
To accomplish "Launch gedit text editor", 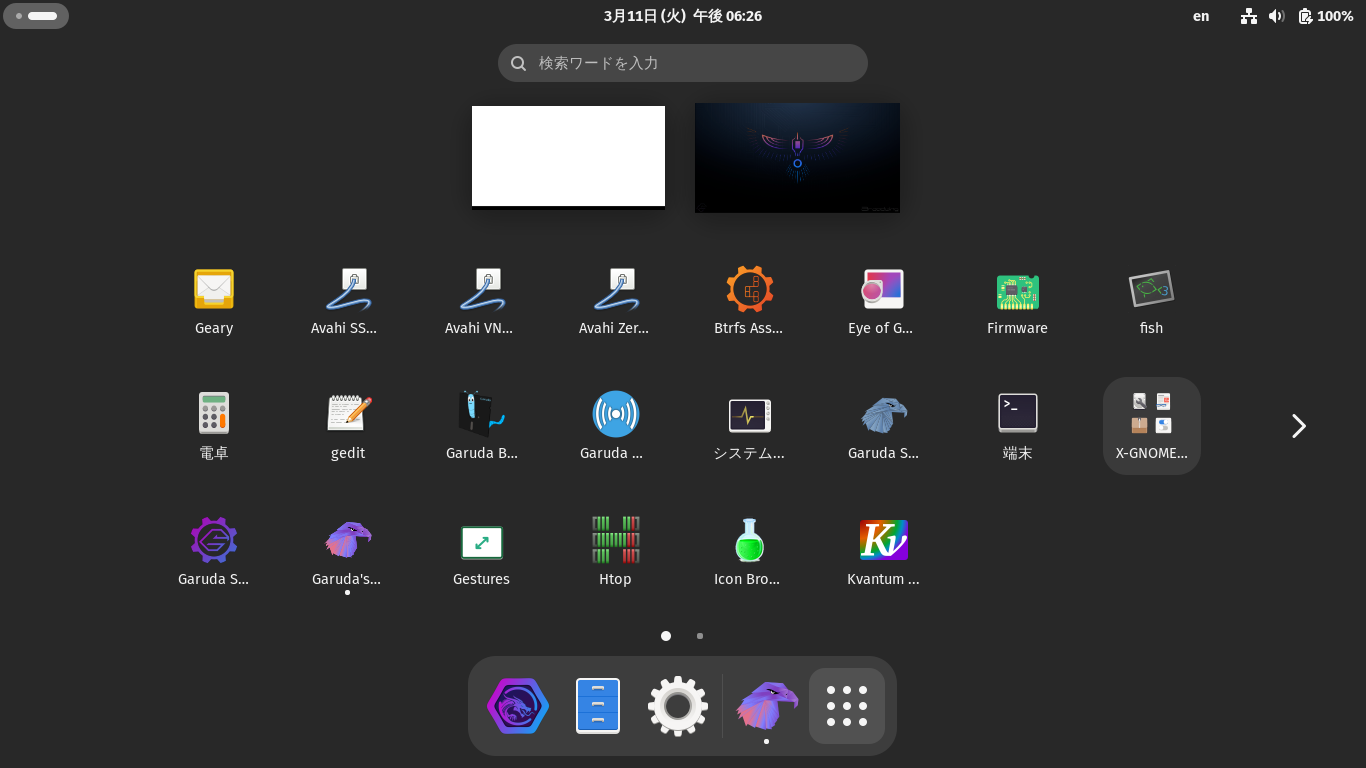I will [347, 426].
